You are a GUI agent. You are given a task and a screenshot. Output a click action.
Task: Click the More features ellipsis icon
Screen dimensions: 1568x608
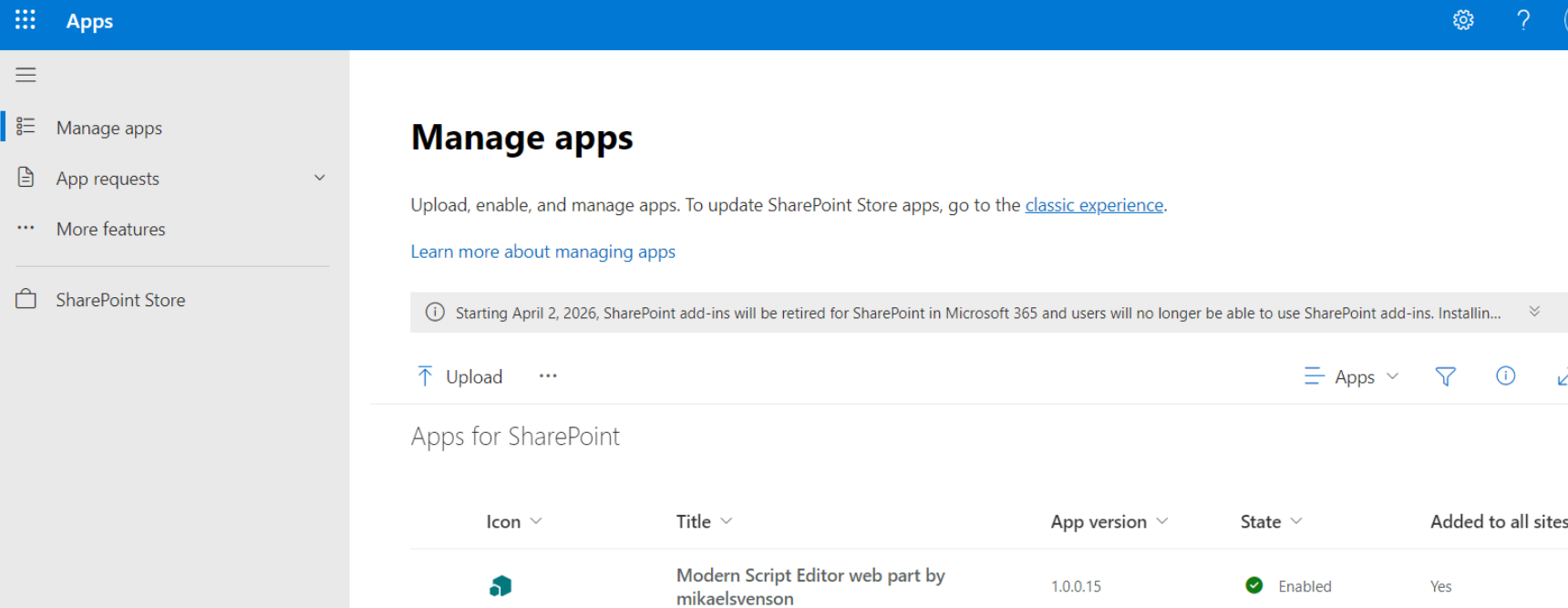pyautogui.click(x=26, y=228)
